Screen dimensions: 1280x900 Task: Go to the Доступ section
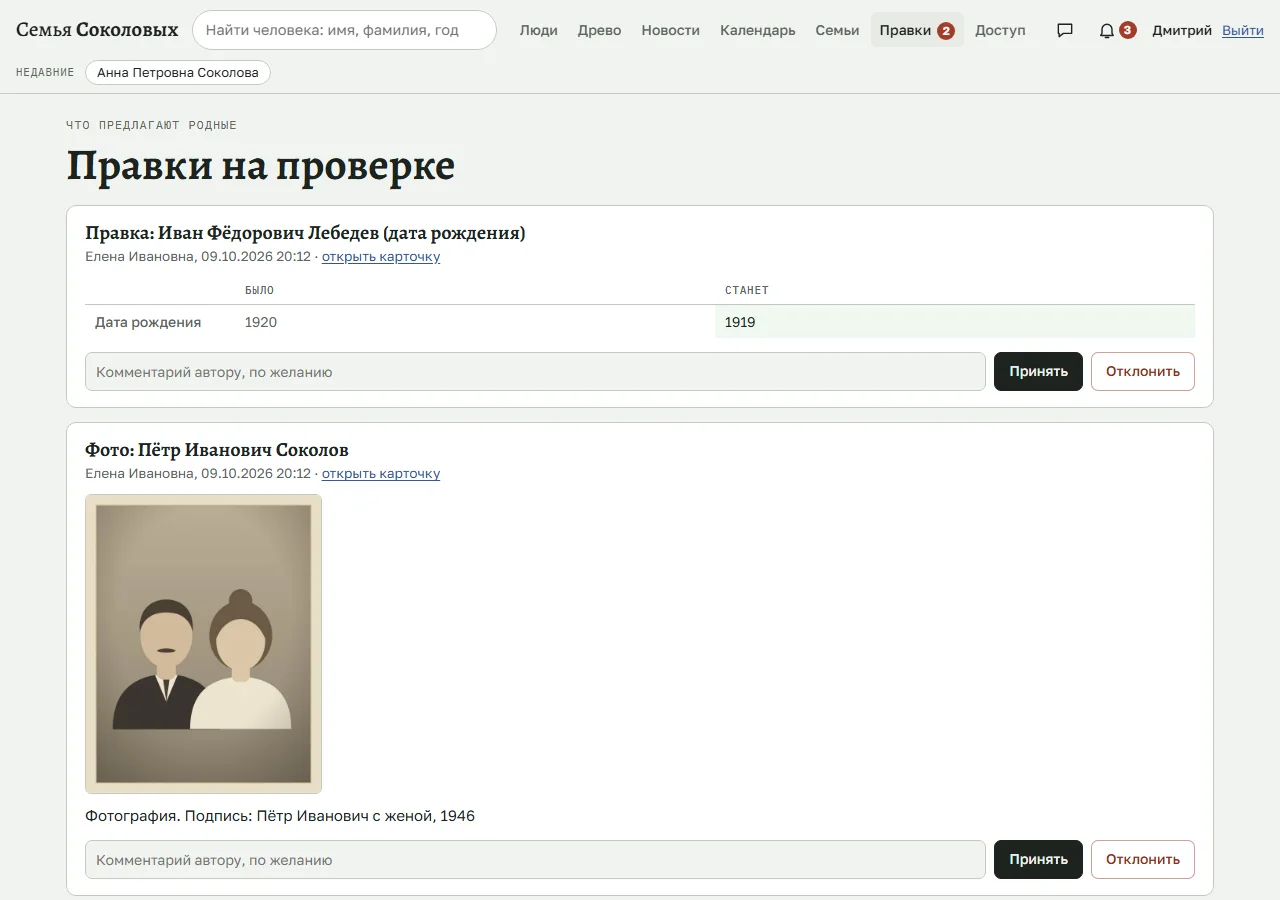[1000, 30]
